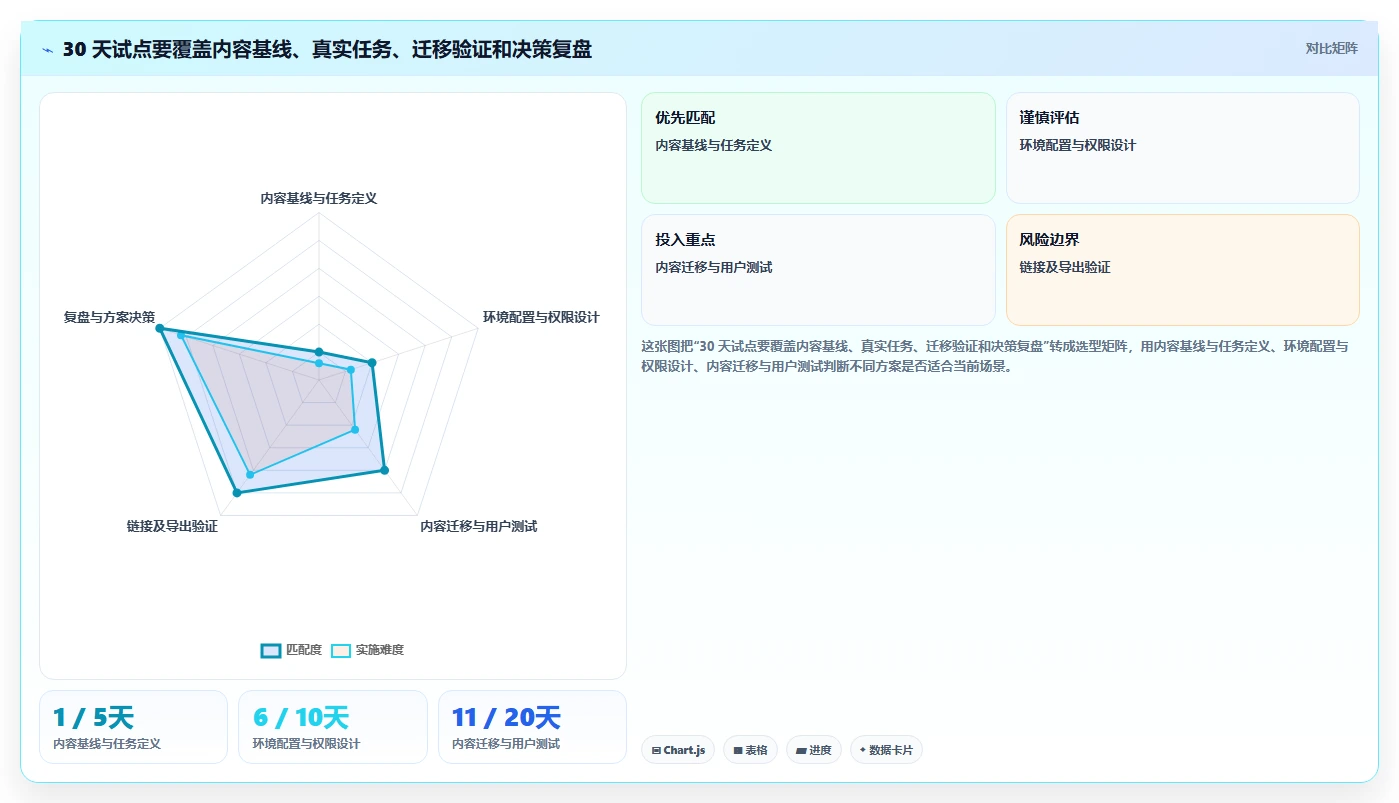Click the radar axis label 内容迁移与用户测试
Viewport: 1399px width, 803px height.
tap(479, 526)
